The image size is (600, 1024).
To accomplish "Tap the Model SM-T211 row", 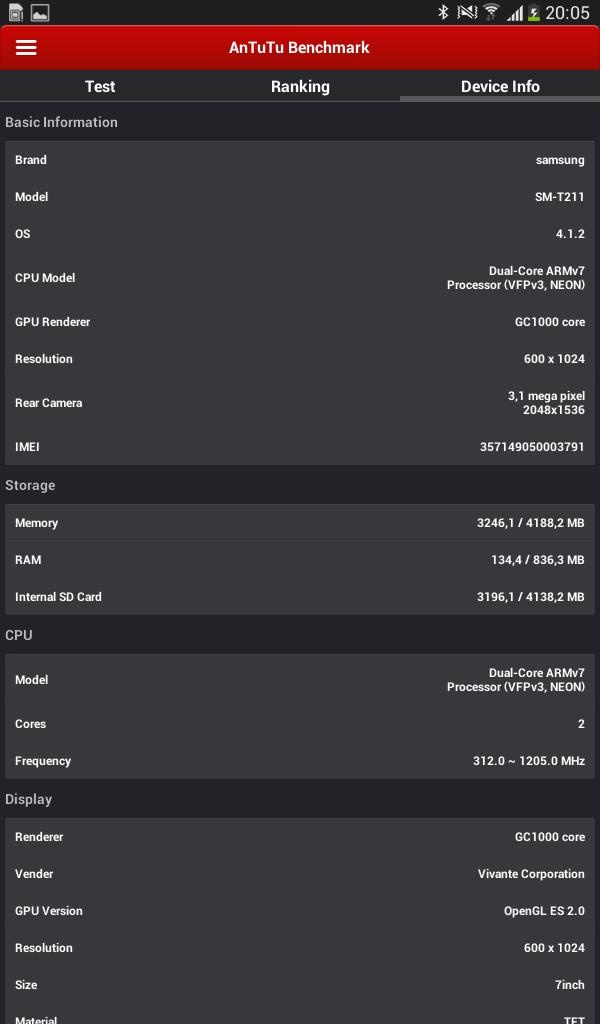I will (x=300, y=197).
